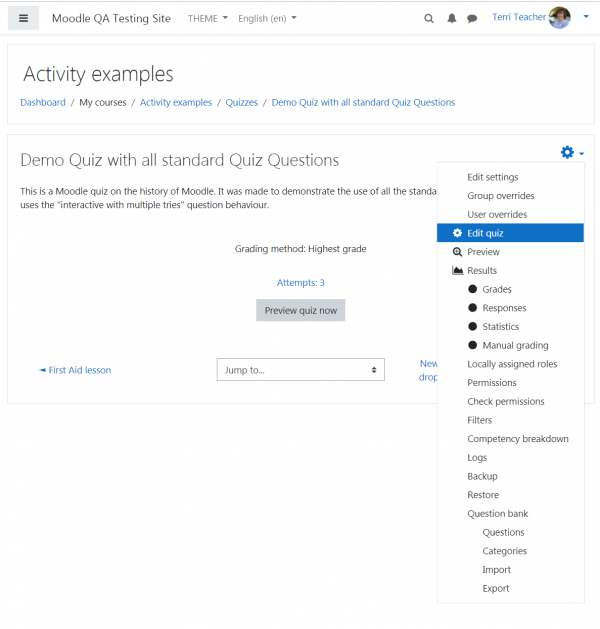
Task: Open Manual grading entry
Action: [x=515, y=345]
